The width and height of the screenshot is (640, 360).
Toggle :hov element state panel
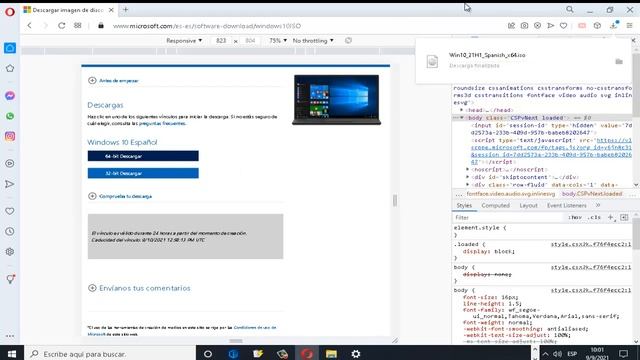(575, 218)
